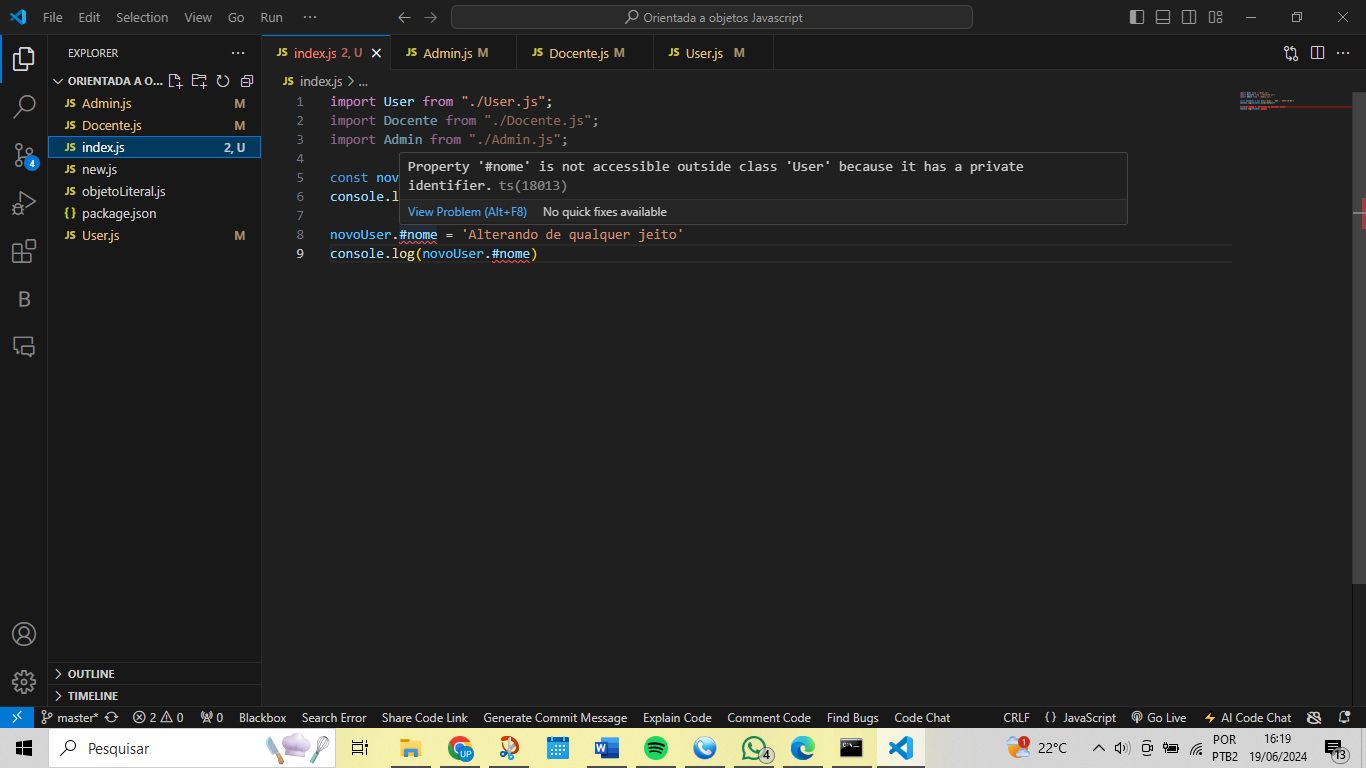Click the New File icon in Explorer

pos(176,81)
